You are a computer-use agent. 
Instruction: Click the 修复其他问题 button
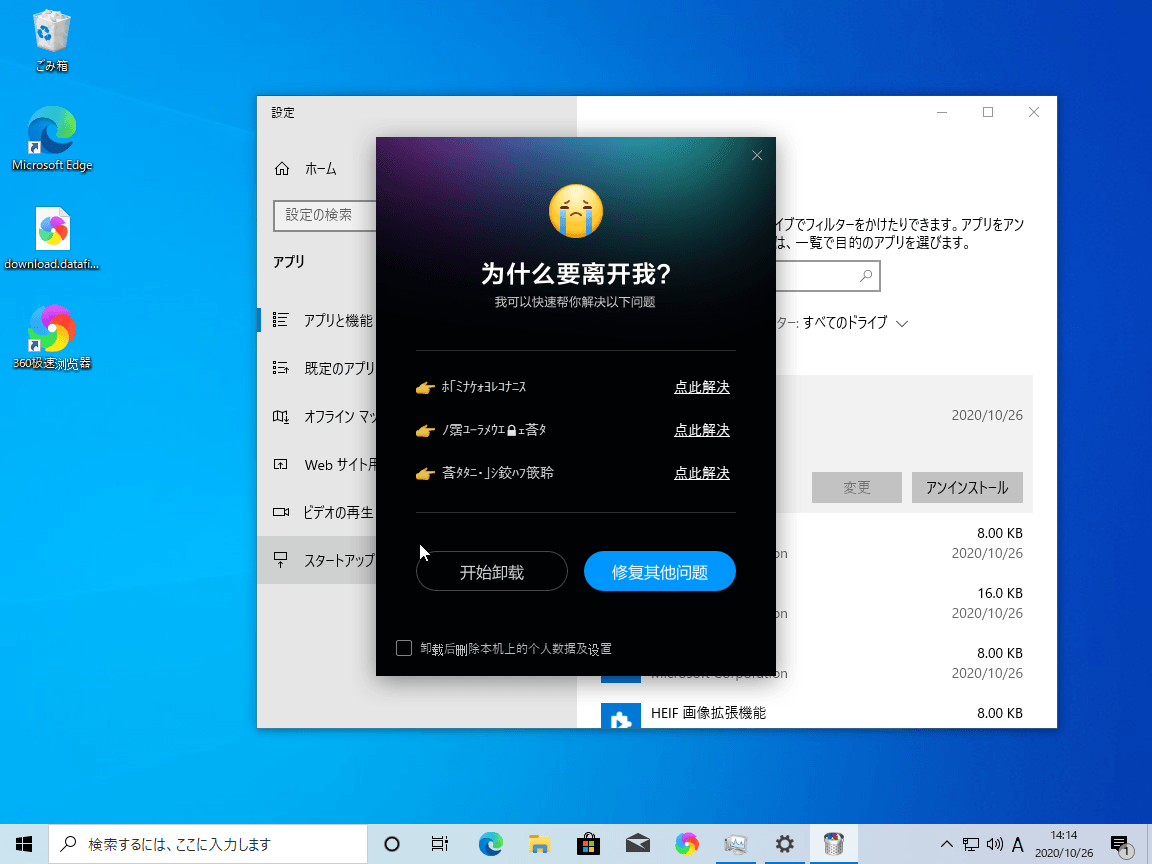click(x=660, y=572)
